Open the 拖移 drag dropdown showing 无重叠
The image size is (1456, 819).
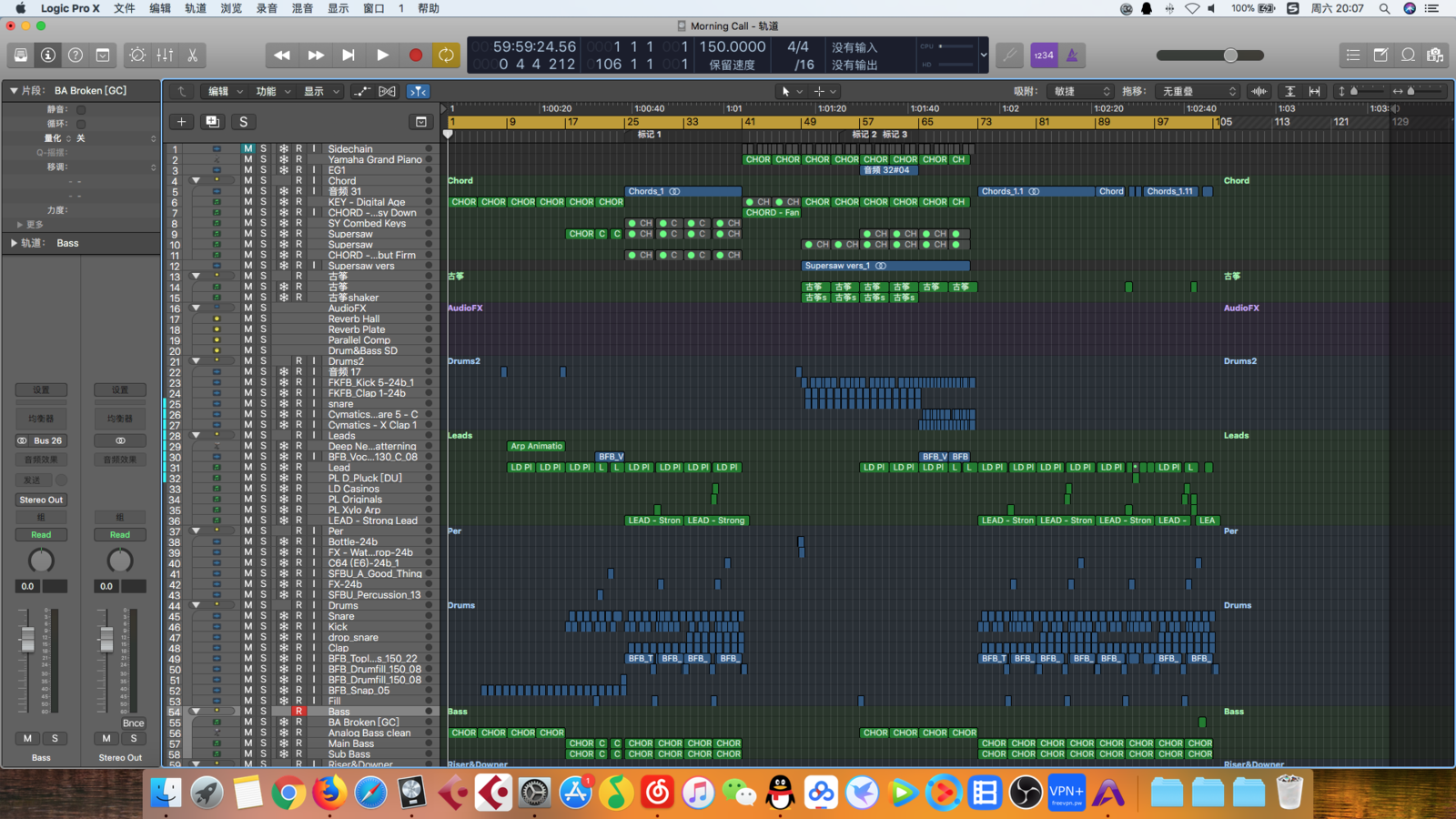(x=1197, y=91)
